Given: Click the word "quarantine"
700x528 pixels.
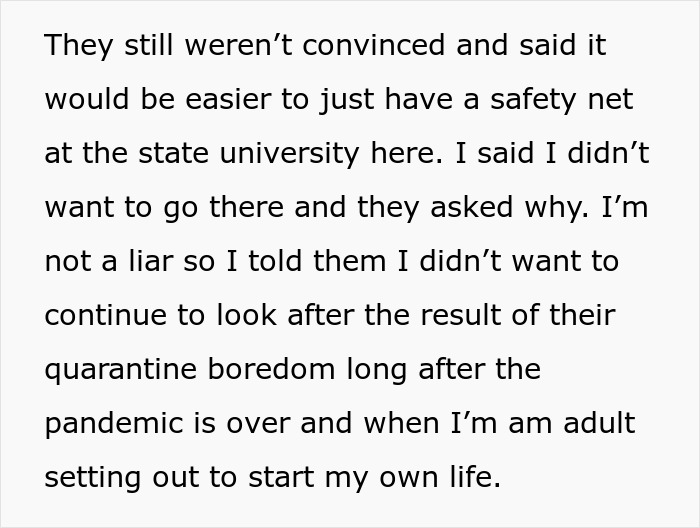Looking at the screenshot, I should (121, 369).
